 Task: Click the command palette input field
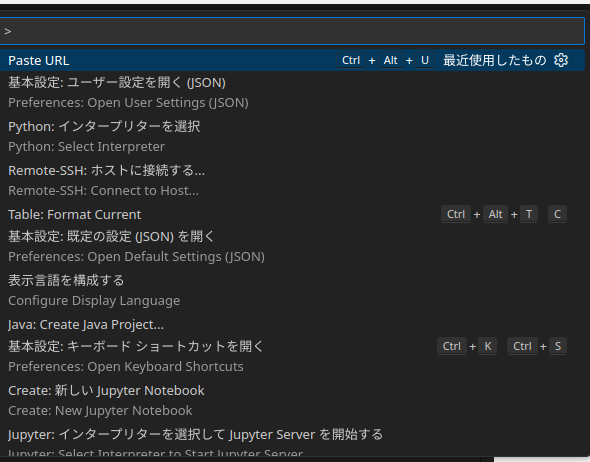pyautogui.click(x=292, y=31)
